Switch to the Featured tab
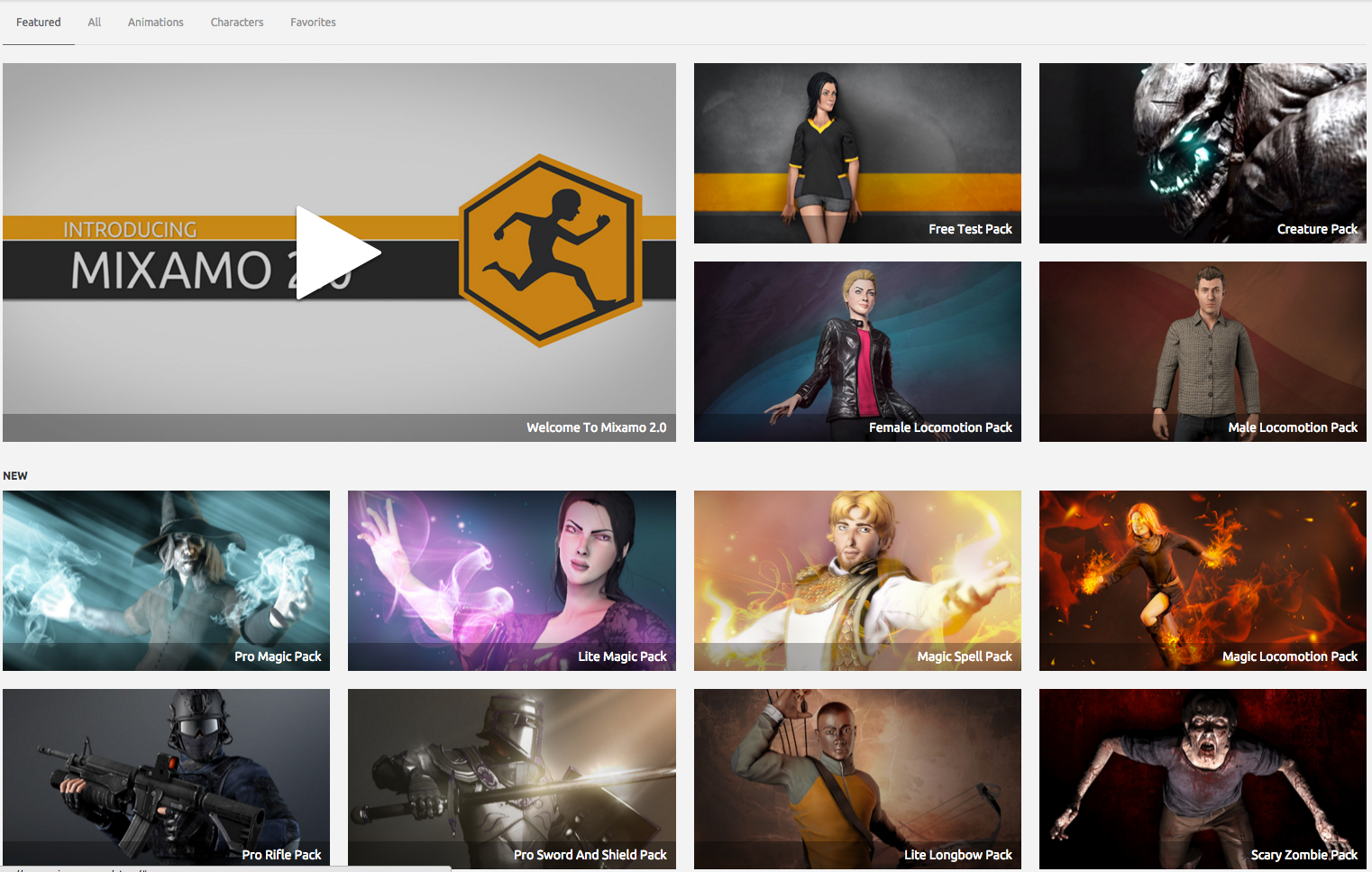The width and height of the screenshot is (1372, 872). point(39,23)
